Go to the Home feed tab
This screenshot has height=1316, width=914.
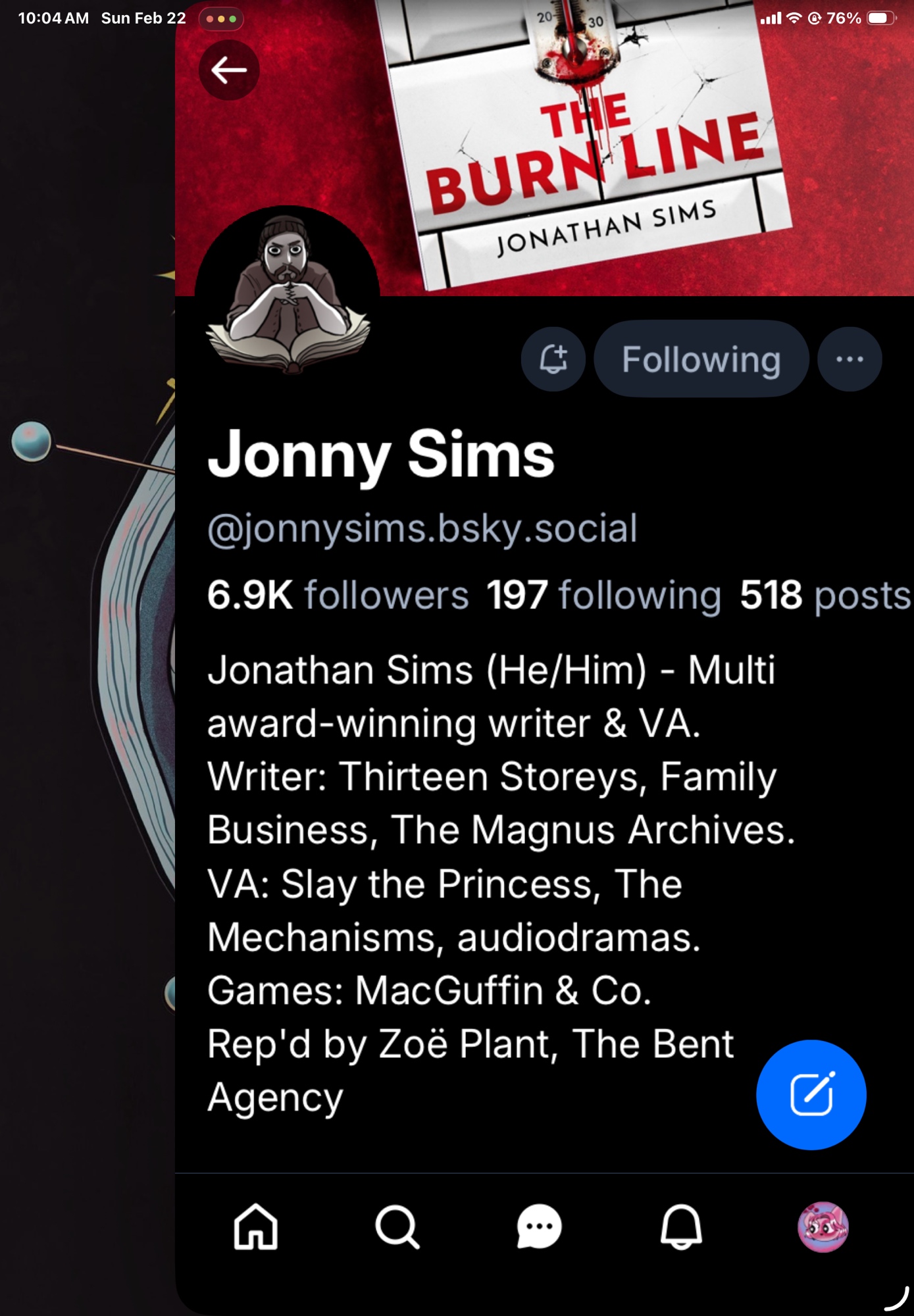[255, 1227]
